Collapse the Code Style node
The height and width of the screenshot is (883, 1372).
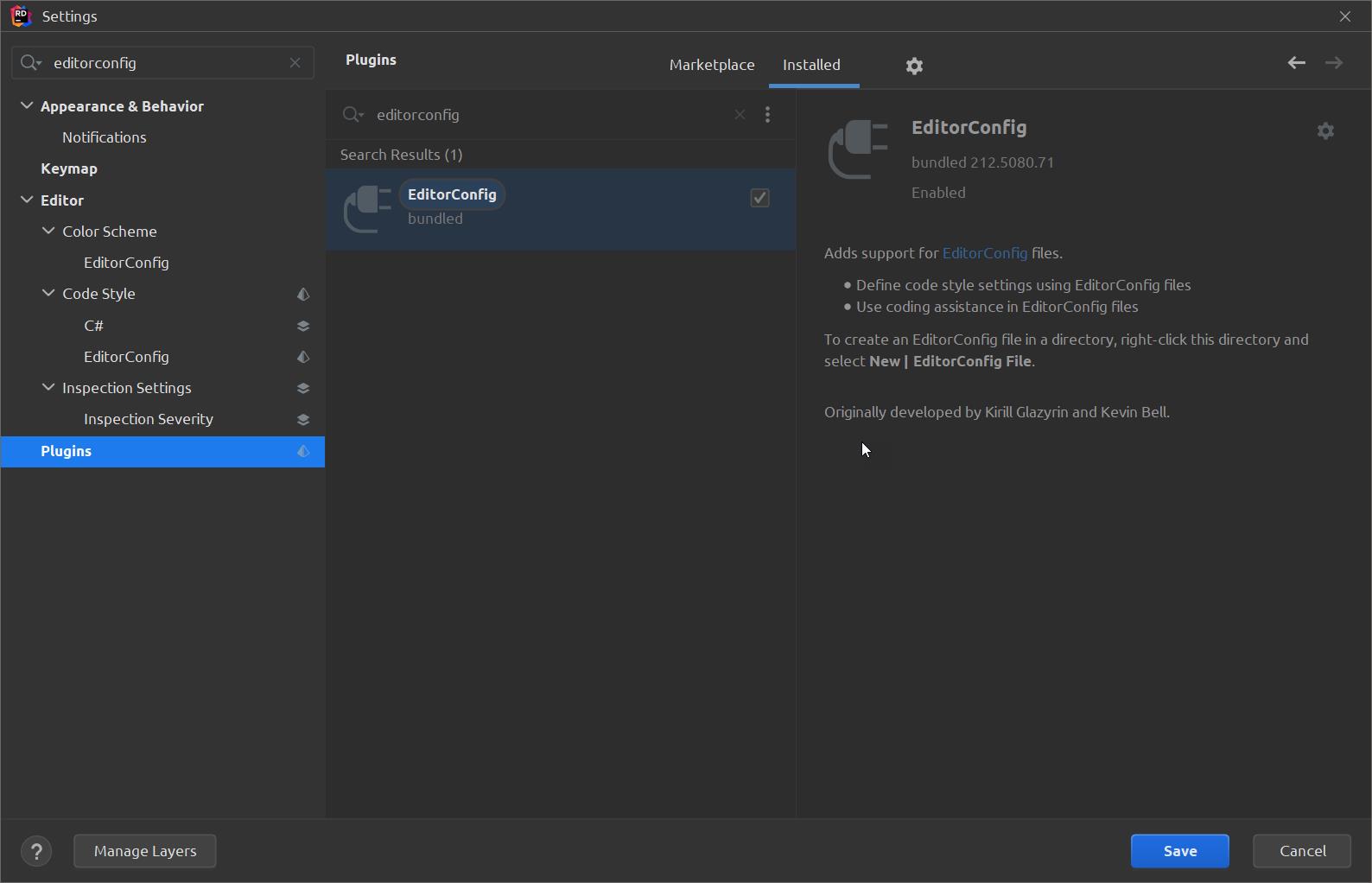[48, 293]
